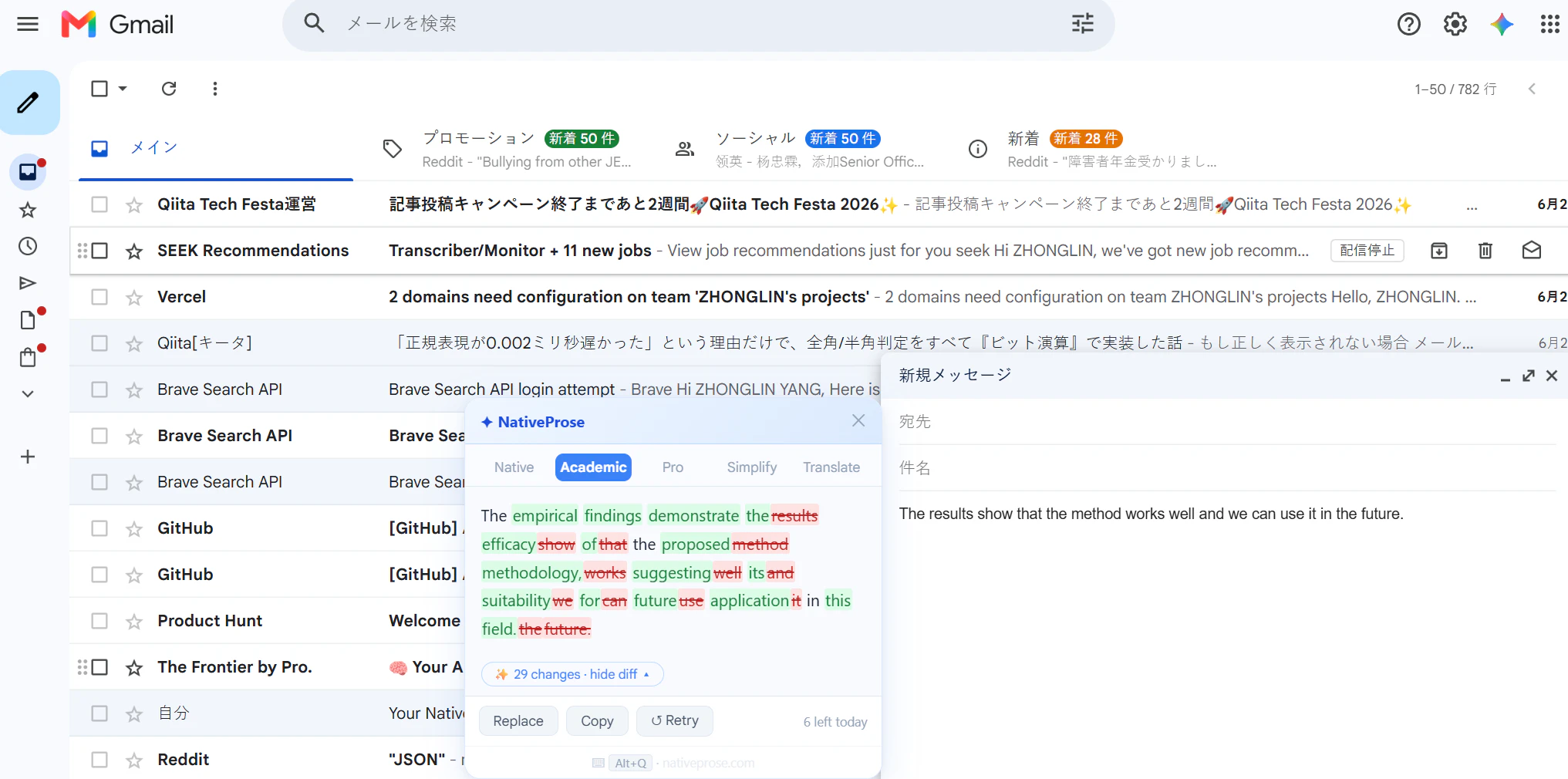Image resolution: width=1568 pixels, height=779 pixels.
Task: Refresh the mail list
Action: [x=169, y=89]
